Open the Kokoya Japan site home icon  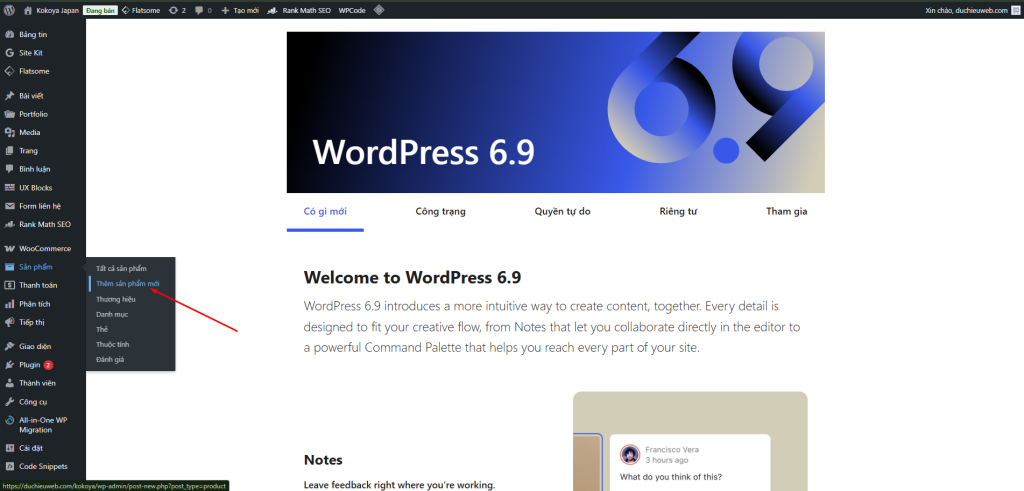tap(27, 10)
